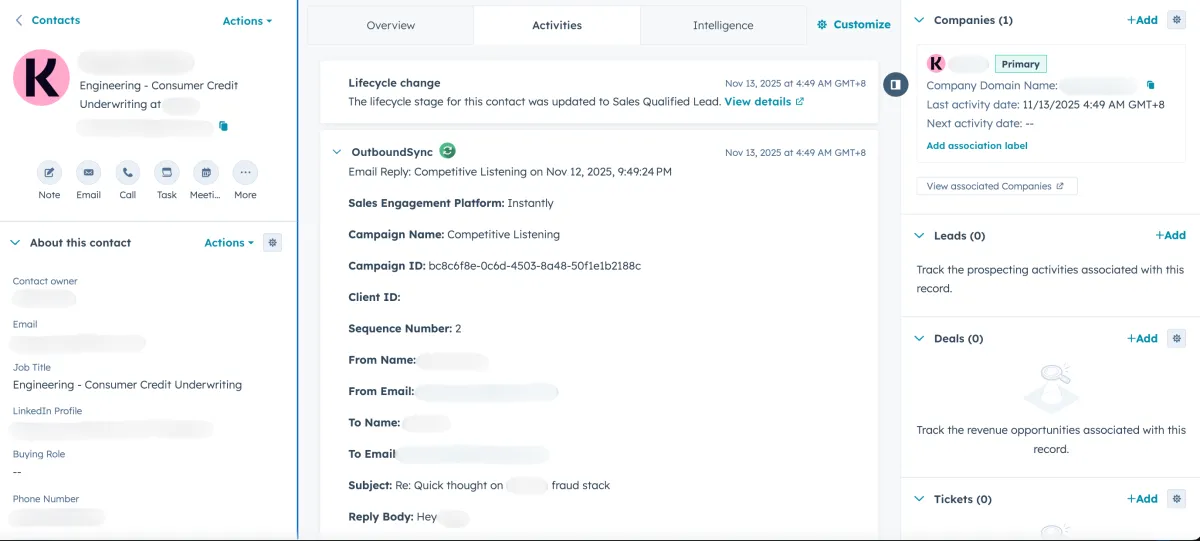Image resolution: width=1200 pixels, height=541 pixels.
Task: Collapse the right sidebar panel
Action: click(x=895, y=85)
